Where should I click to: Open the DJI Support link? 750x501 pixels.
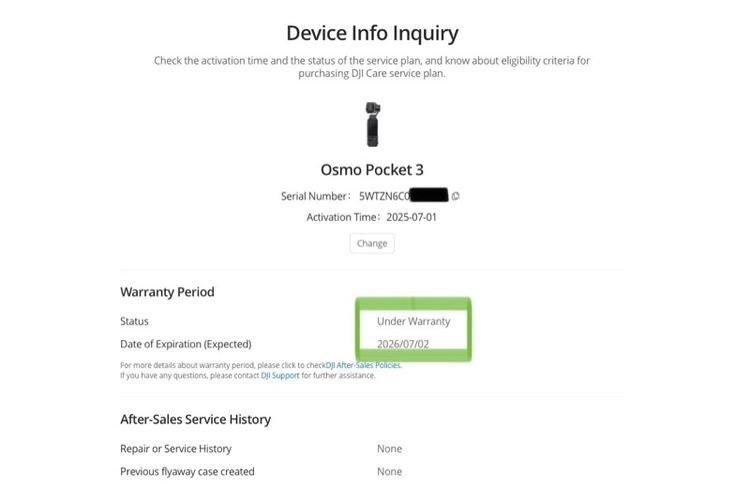(280, 376)
